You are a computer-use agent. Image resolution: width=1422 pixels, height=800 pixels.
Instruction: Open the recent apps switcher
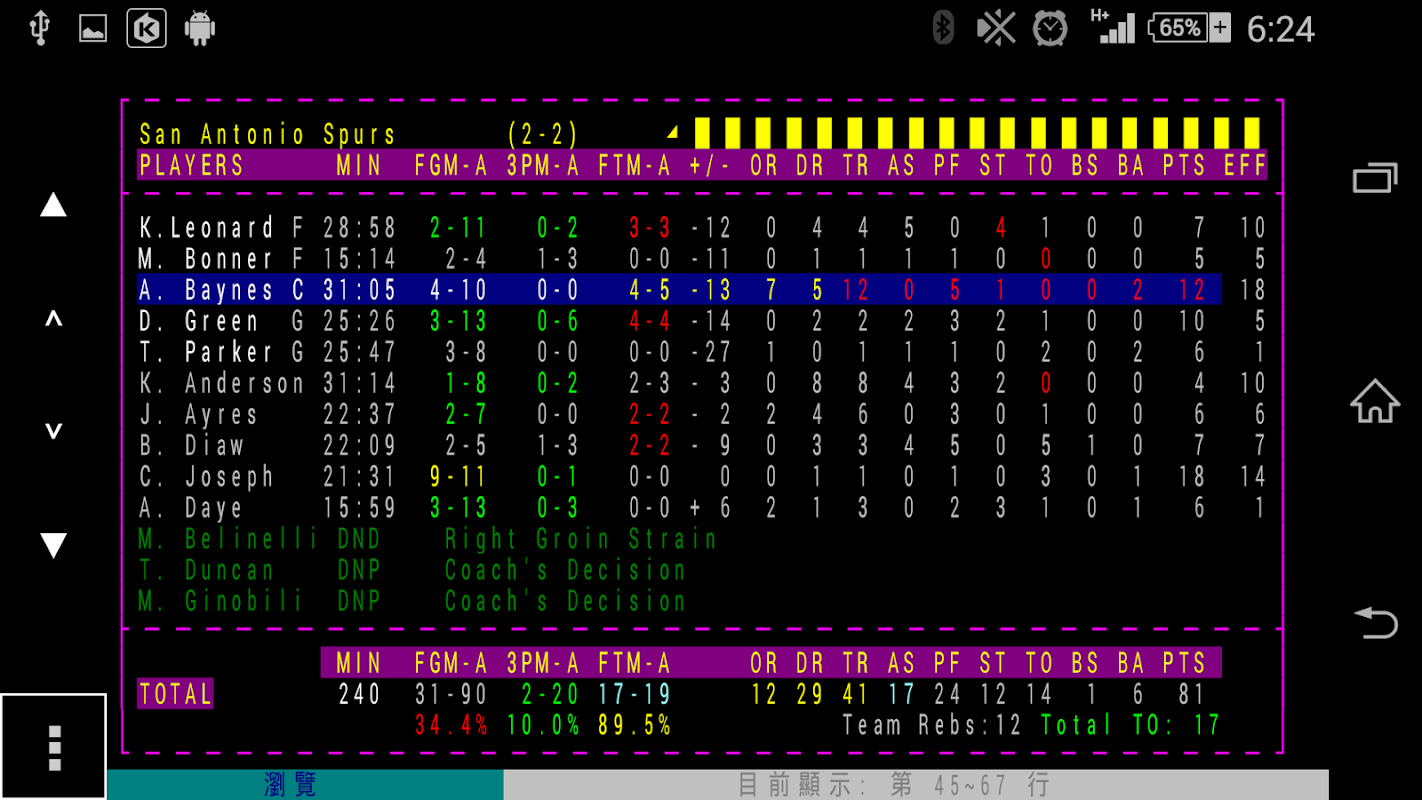pos(1375,179)
